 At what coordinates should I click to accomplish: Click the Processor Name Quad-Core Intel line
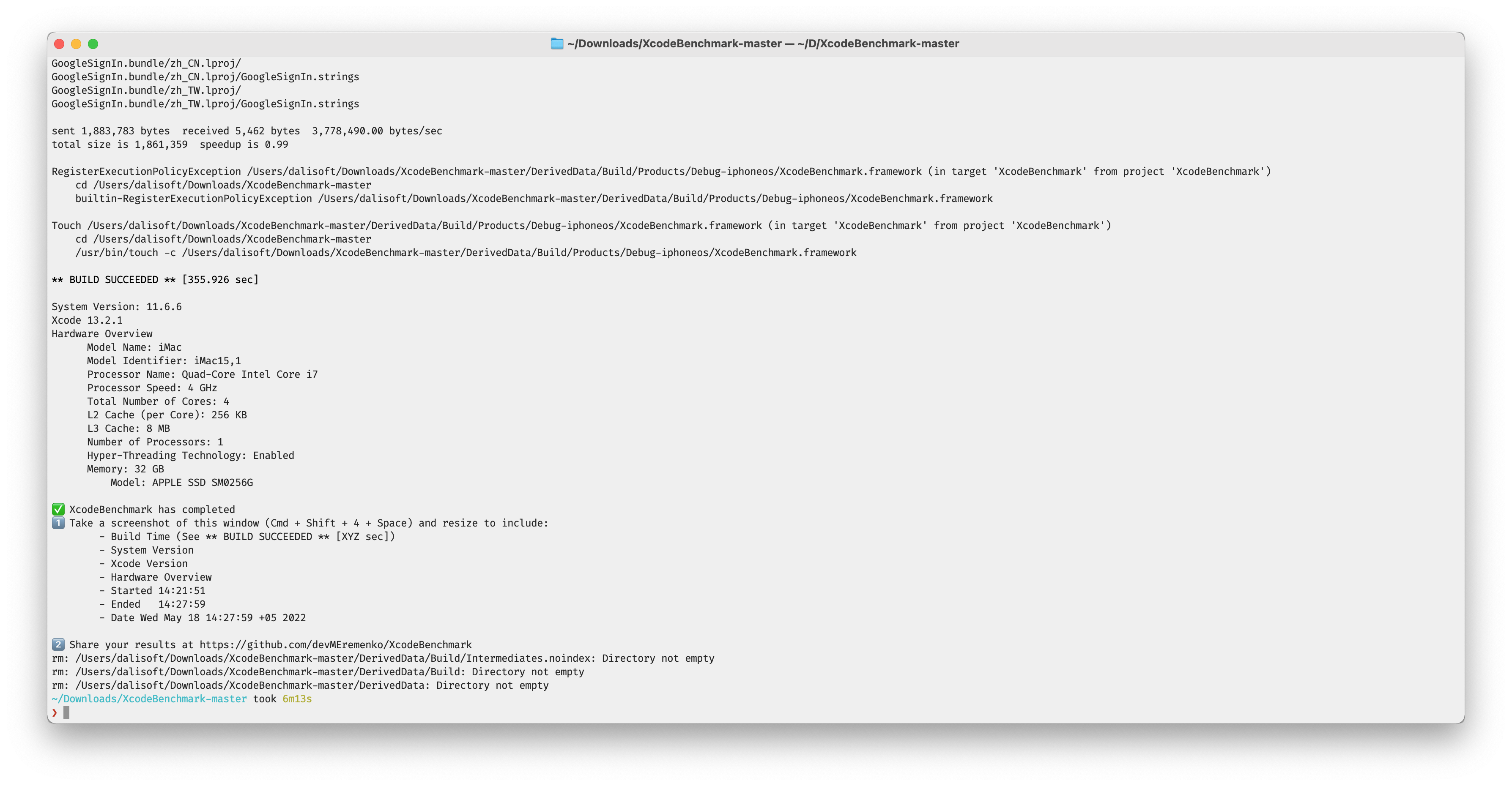pyautogui.click(x=203, y=374)
